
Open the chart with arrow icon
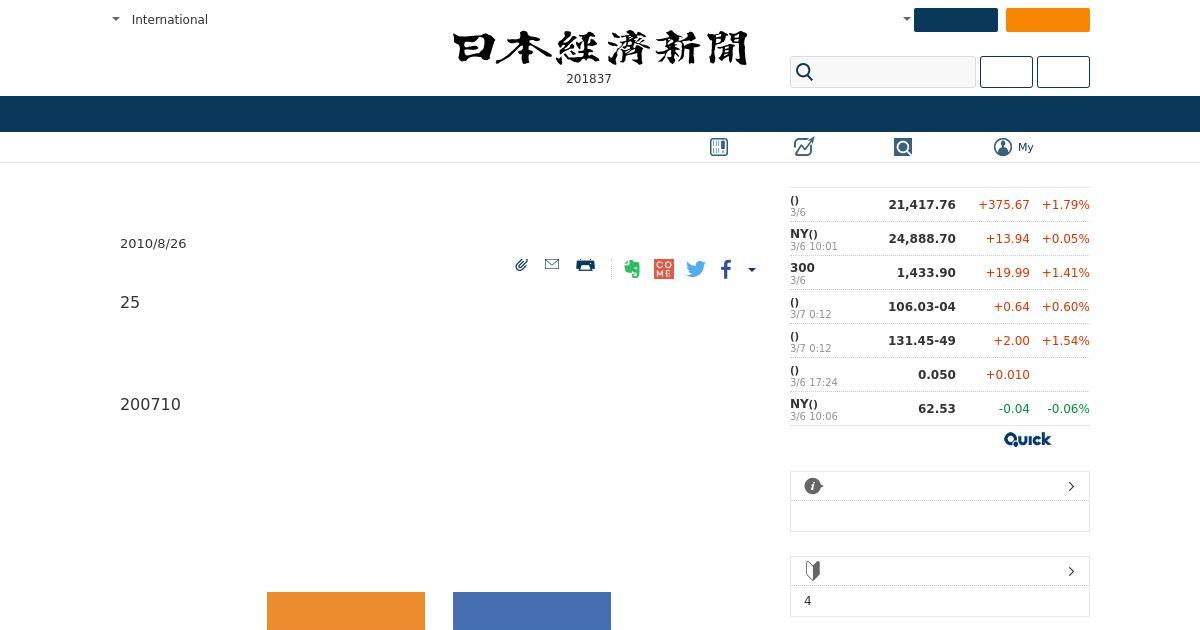coord(804,147)
